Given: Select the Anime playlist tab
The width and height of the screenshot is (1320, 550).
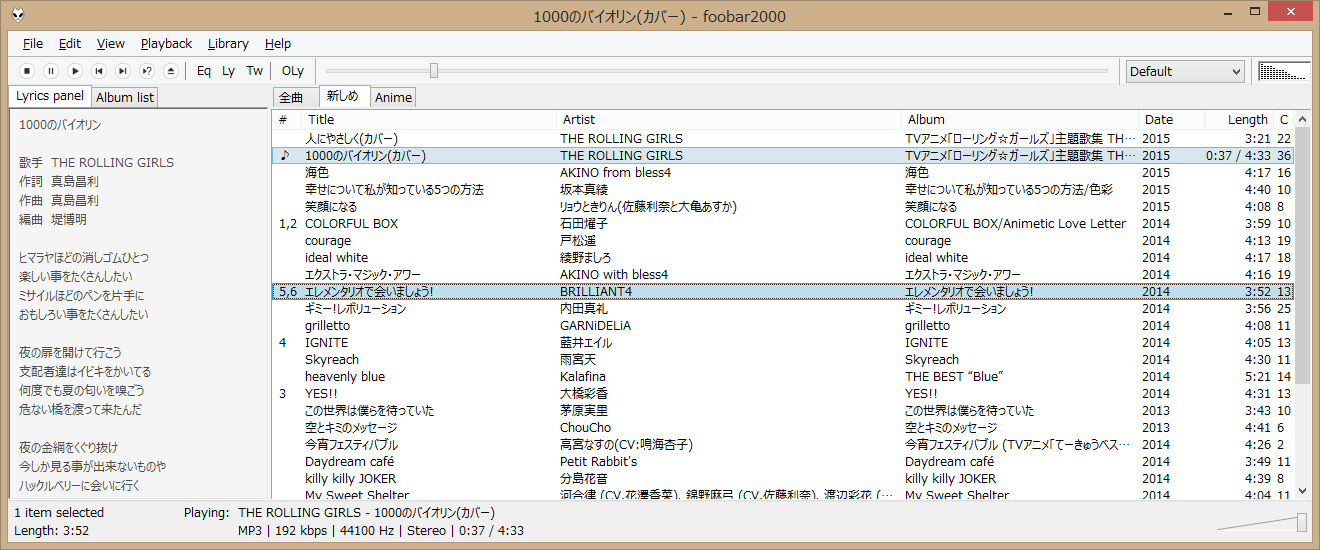Looking at the screenshot, I should [x=393, y=97].
